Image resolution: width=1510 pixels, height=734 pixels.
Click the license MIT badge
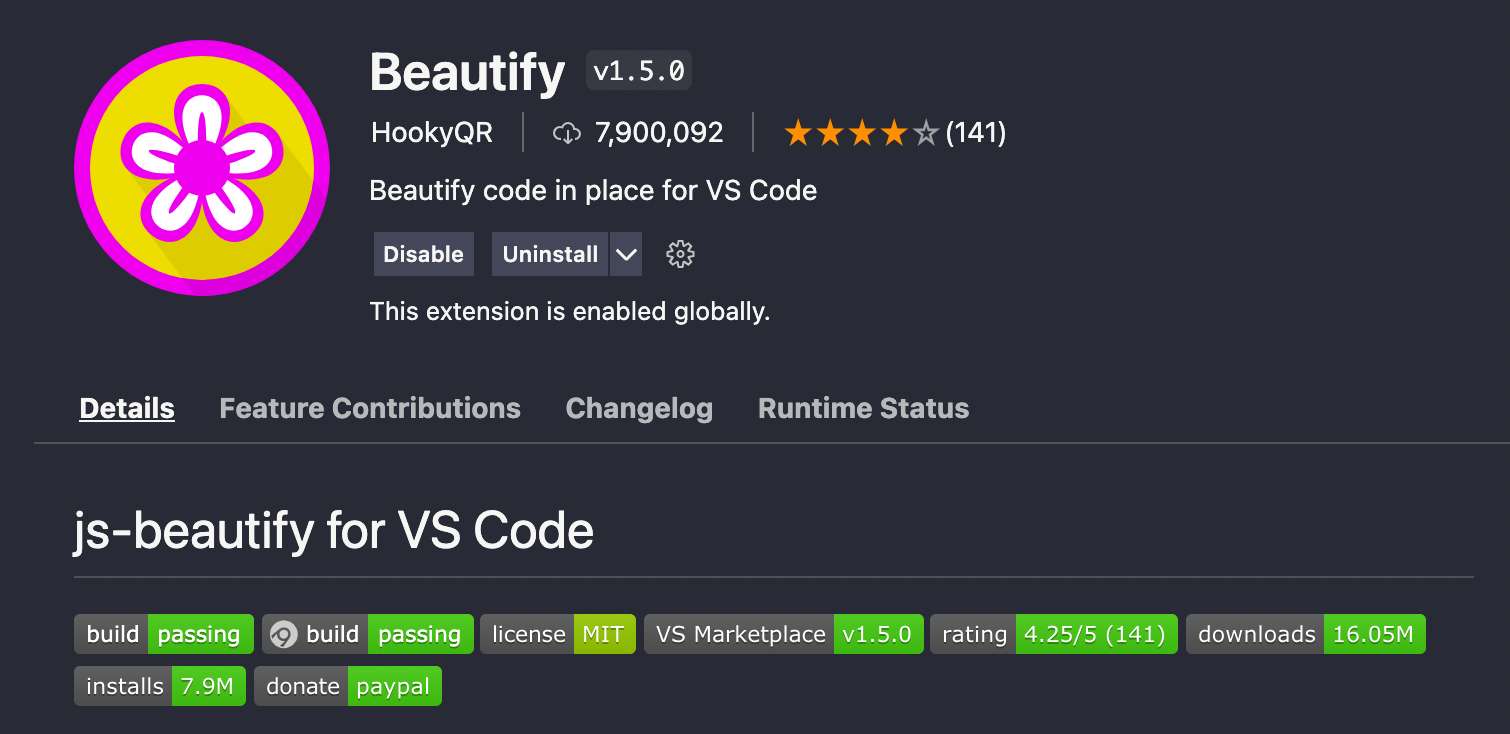(558, 634)
